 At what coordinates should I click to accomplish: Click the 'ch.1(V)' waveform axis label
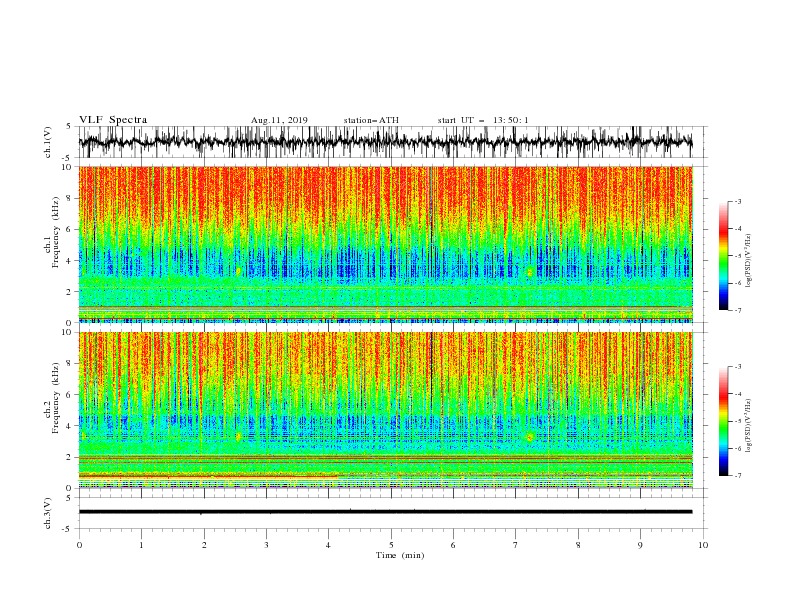(x=48, y=142)
